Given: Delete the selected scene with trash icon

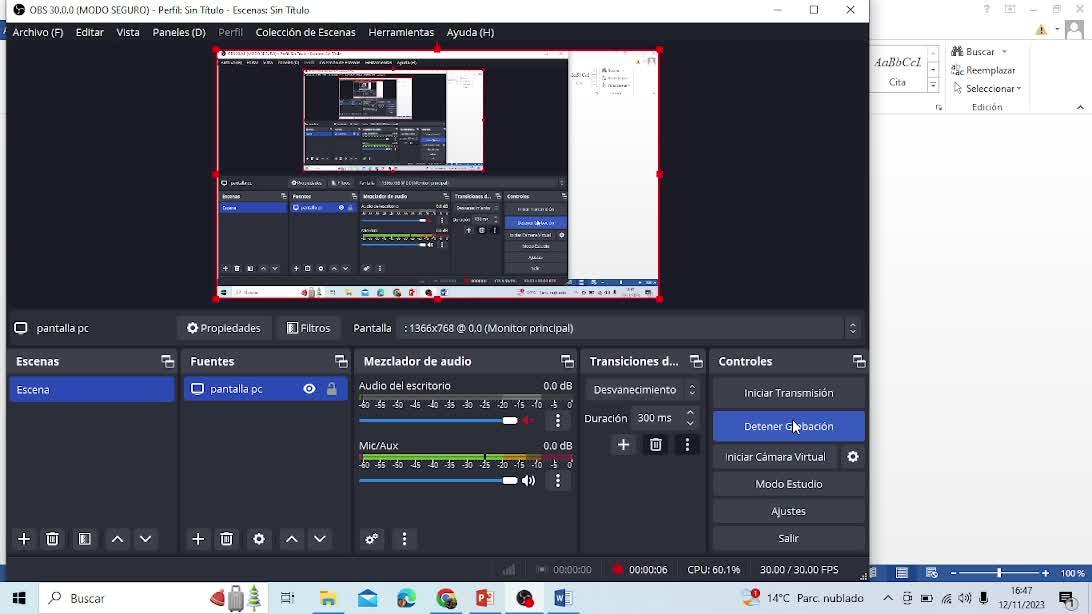Looking at the screenshot, I should (53, 539).
